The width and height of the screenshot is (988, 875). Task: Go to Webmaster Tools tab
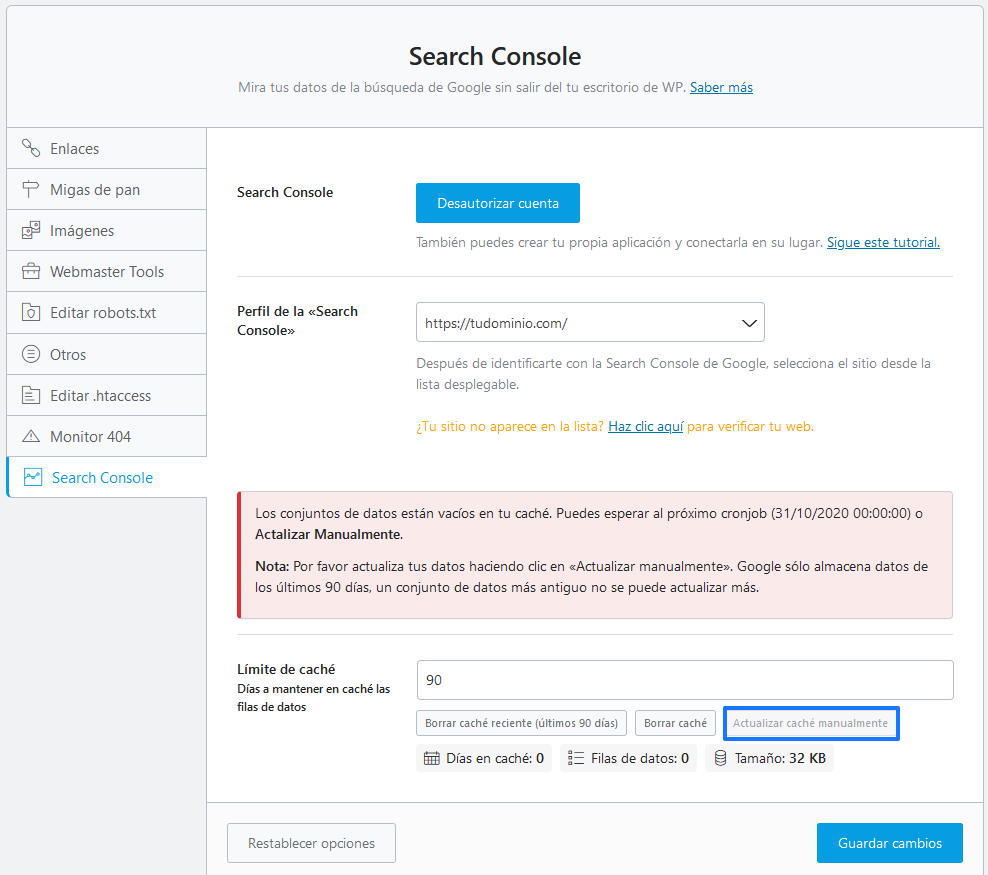click(x=106, y=271)
